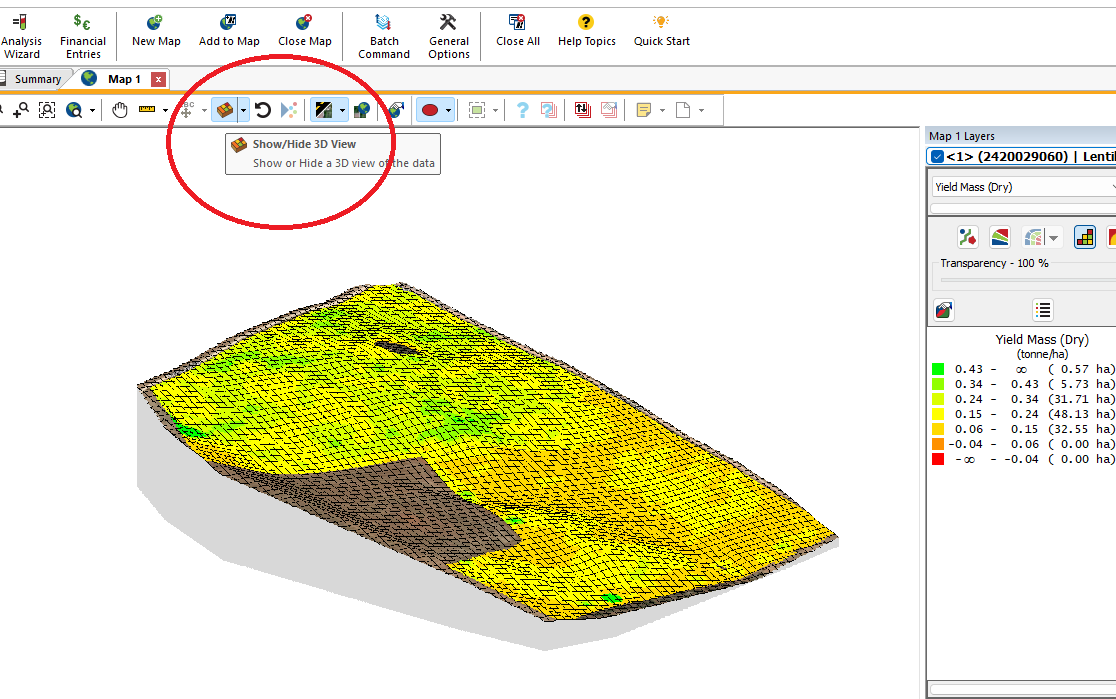Expand the globe zoom dropdown arrow
The height and width of the screenshot is (699, 1116).
point(92,110)
